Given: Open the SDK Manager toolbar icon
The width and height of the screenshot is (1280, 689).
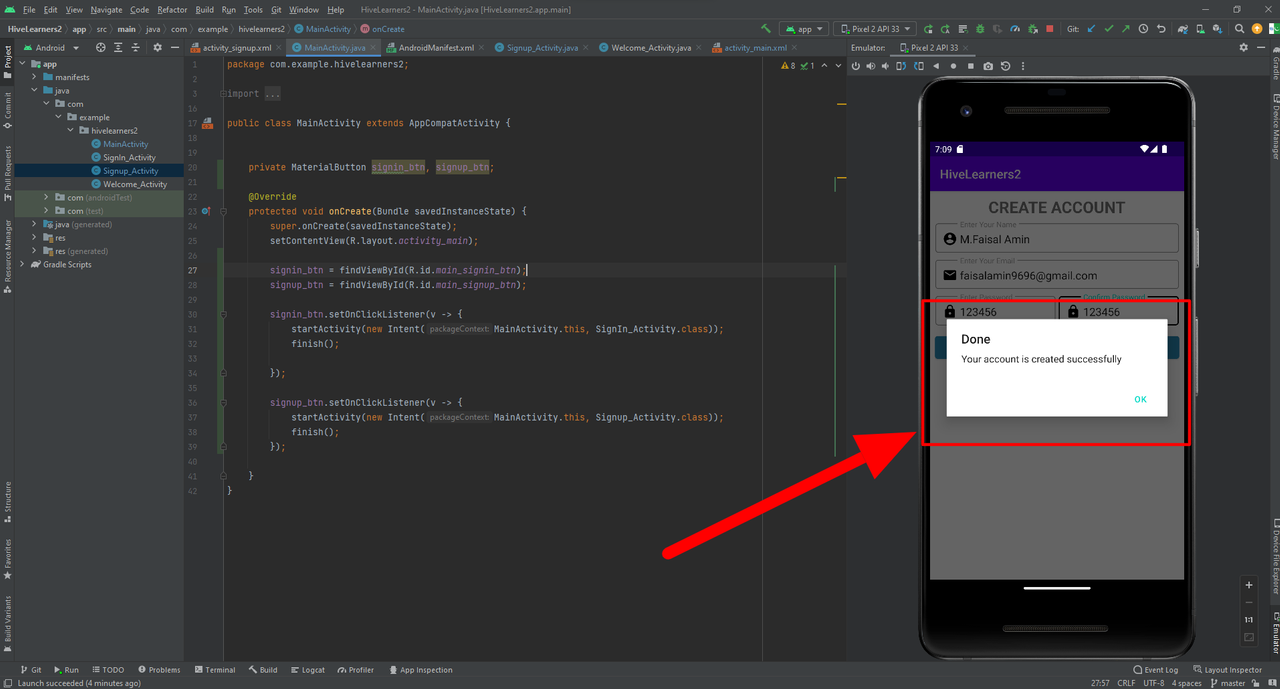Looking at the screenshot, I should click(x=1217, y=29).
